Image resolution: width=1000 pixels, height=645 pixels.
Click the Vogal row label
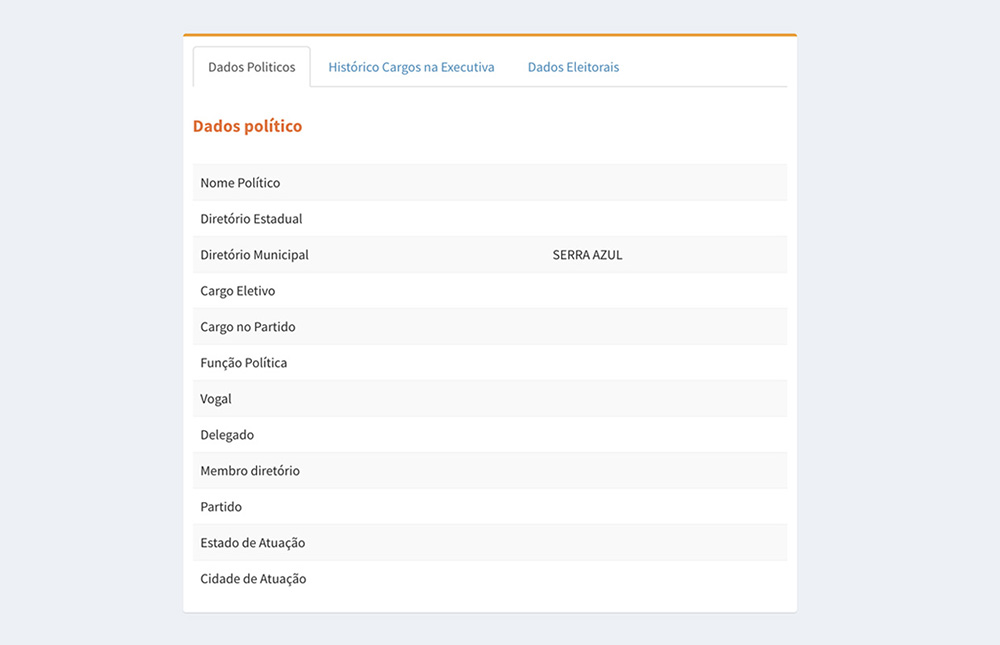[x=216, y=399]
